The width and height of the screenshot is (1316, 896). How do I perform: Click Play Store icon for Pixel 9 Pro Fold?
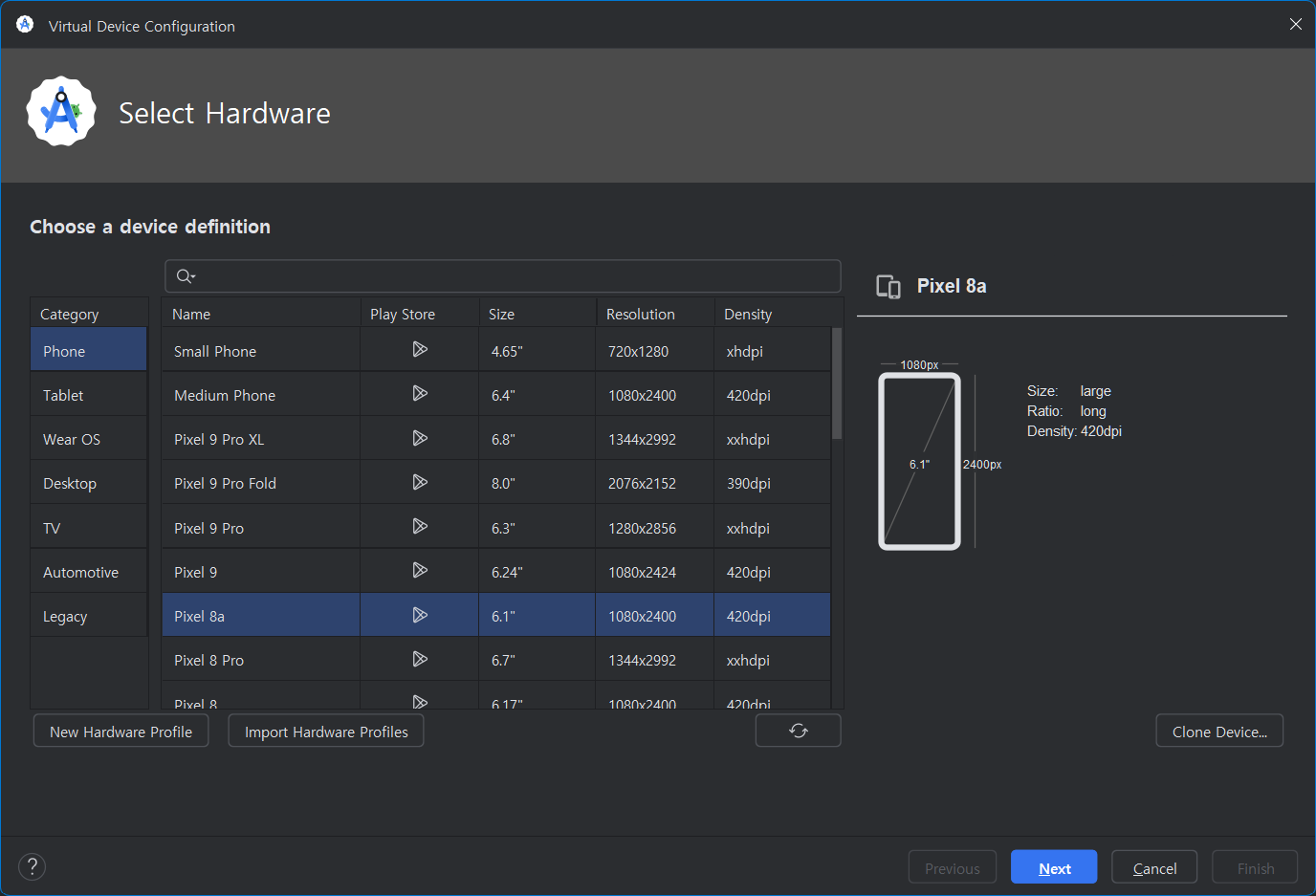pyautogui.click(x=419, y=482)
